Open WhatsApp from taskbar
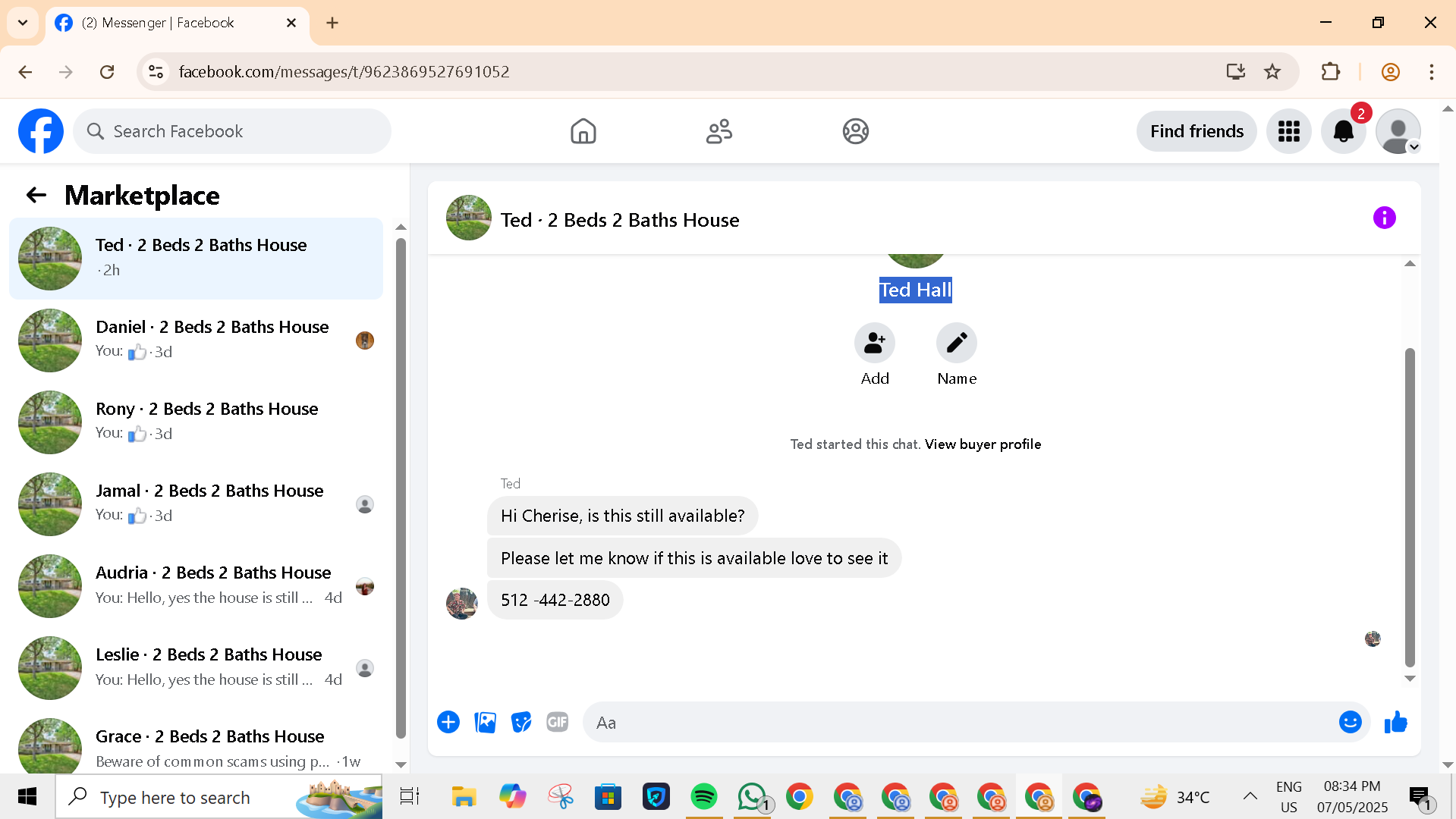1456x819 pixels. 752,797
